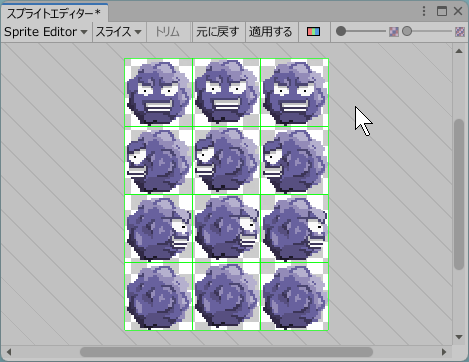Click the トリム trim button

point(168,32)
